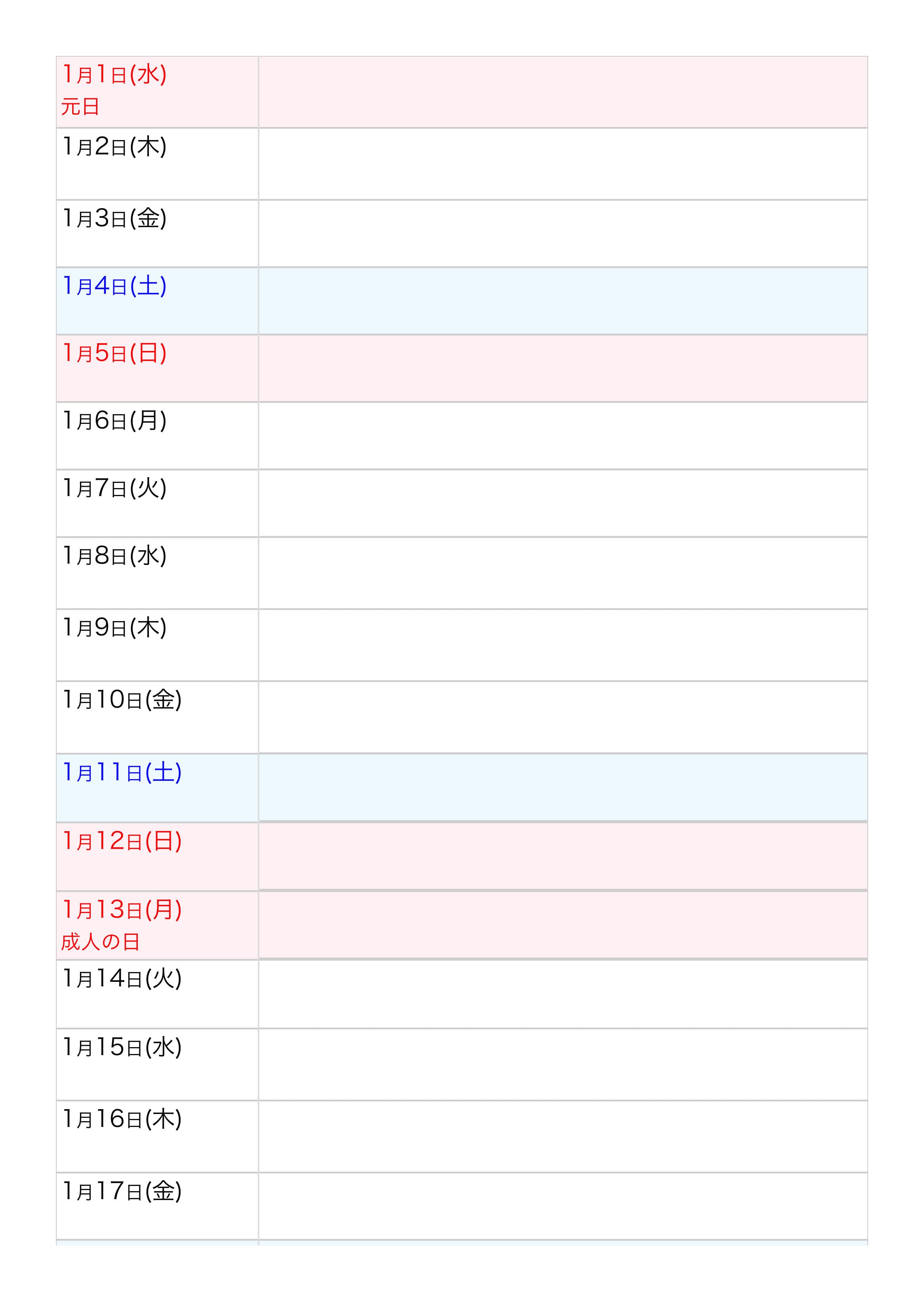Click the 成人の日 holiday label

tap(100, 942)
